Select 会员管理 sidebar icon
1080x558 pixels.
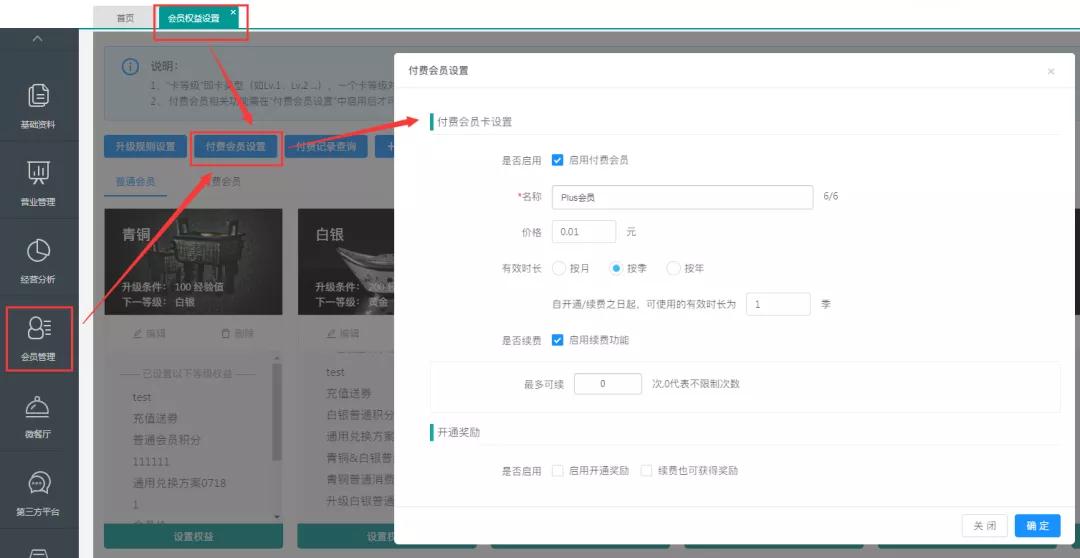pos(39,329)
